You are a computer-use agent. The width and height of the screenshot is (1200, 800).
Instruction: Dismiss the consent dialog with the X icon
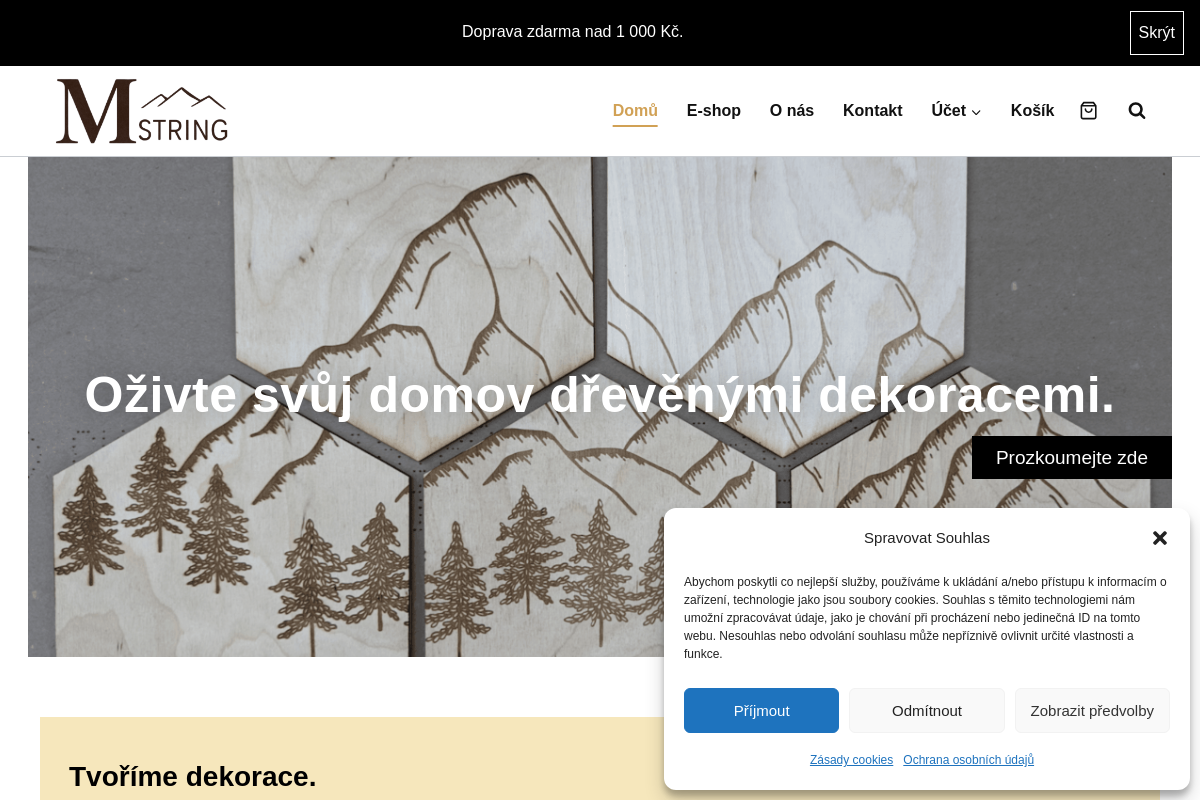[1160, 538]
